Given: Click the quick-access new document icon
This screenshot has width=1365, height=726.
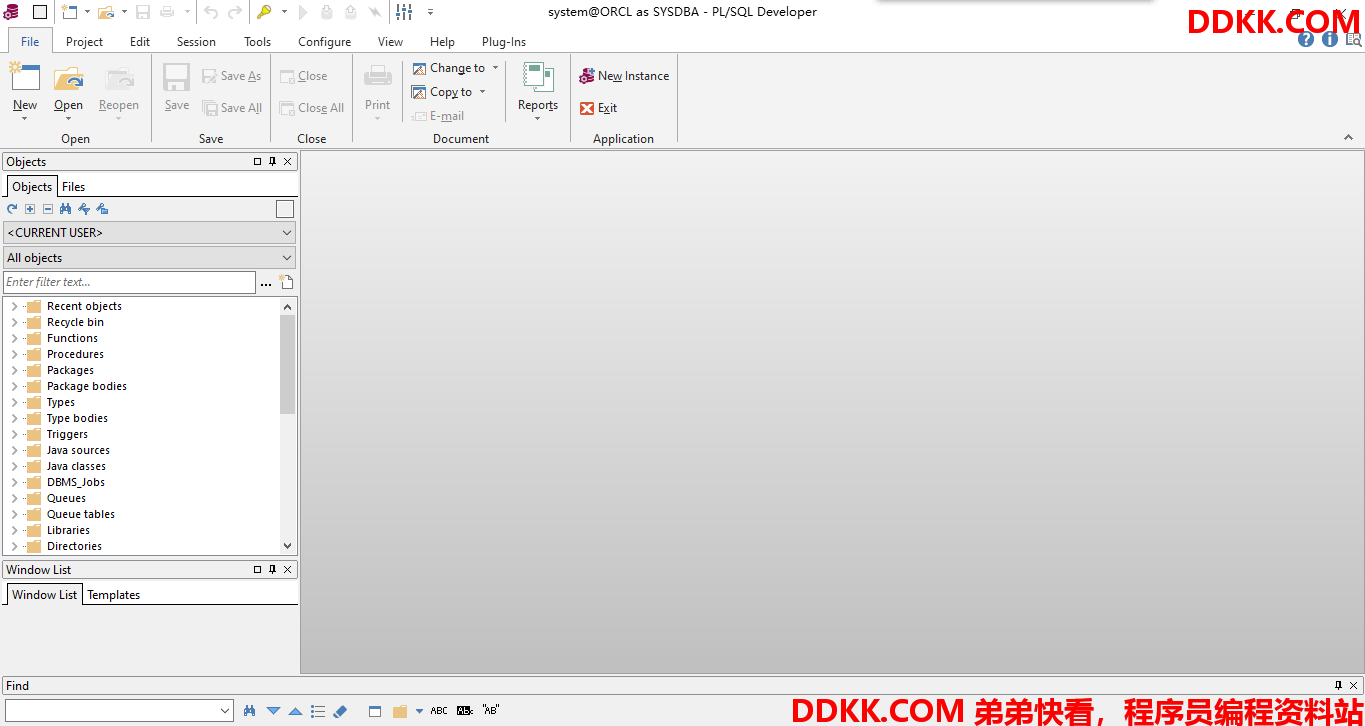Looking at the screenshot, I should pos(69,12).
